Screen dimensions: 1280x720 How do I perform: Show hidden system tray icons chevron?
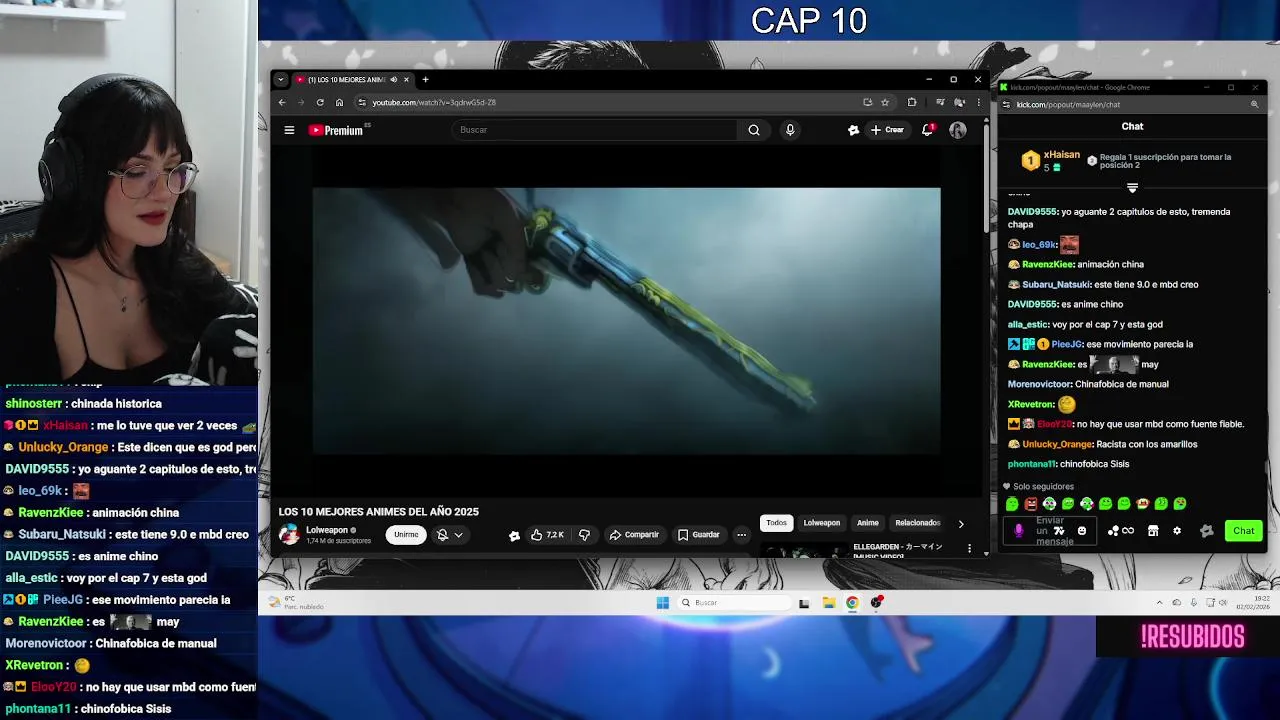1160,602
